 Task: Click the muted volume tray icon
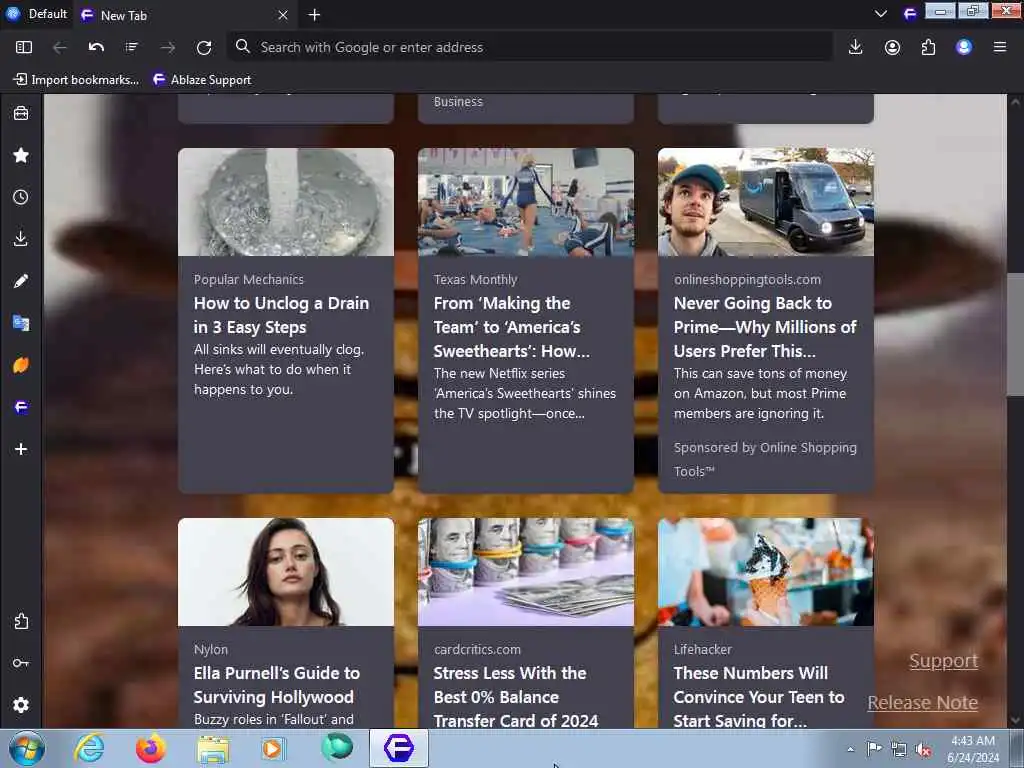pyautogui.click(x=923, y=750)
